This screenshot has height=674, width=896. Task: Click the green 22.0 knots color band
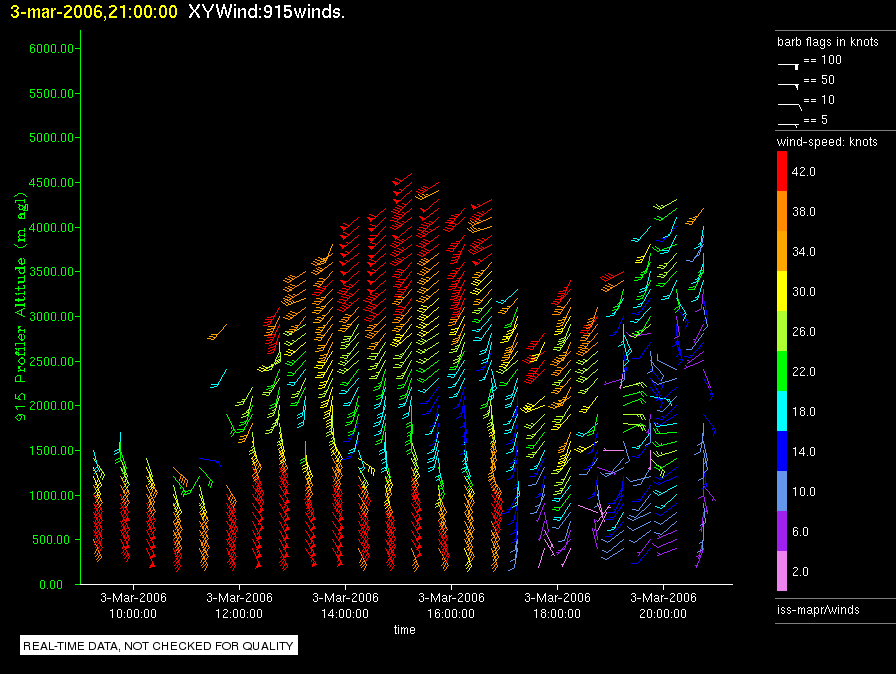[782, 371]
